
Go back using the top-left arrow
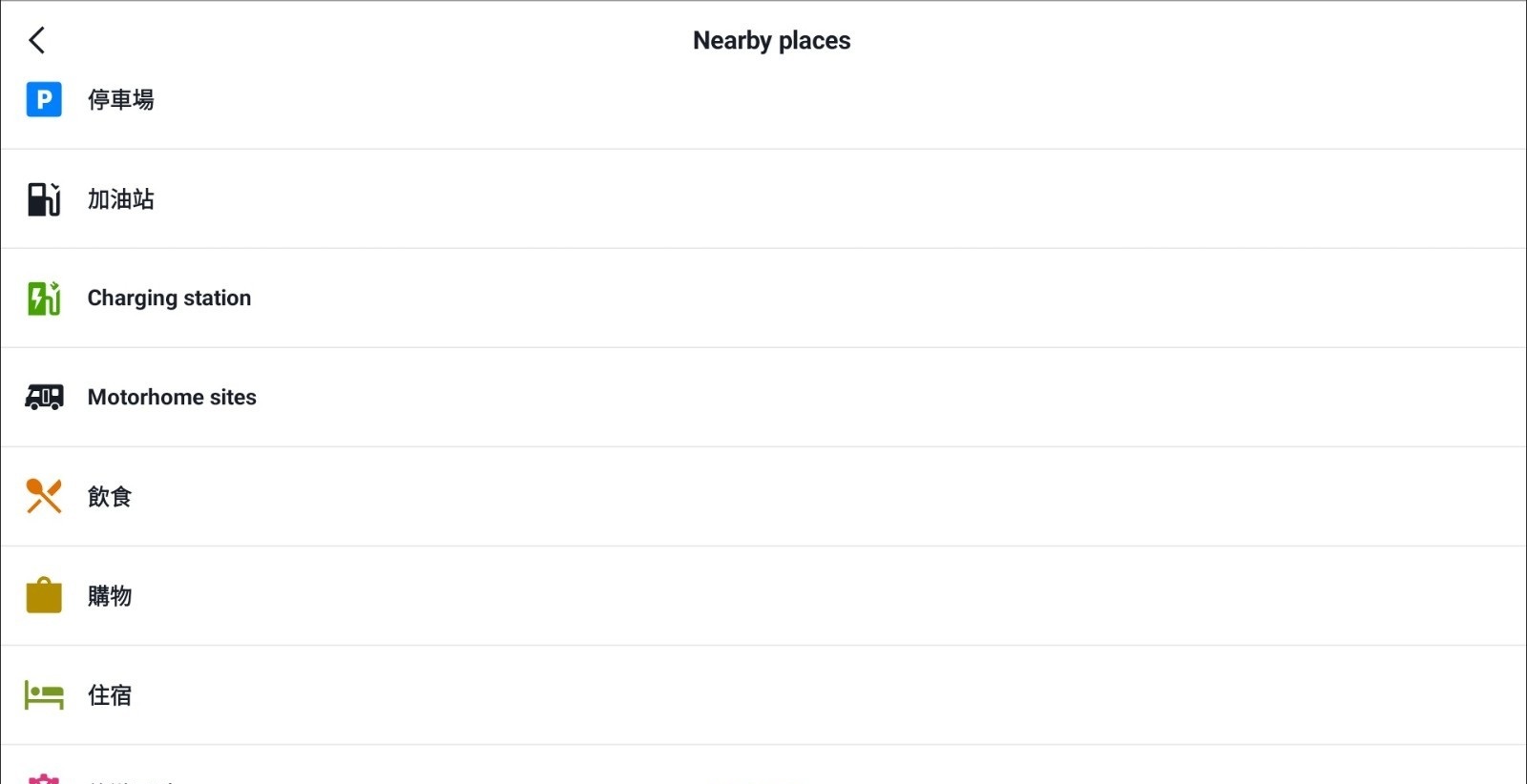click(37, 40)
